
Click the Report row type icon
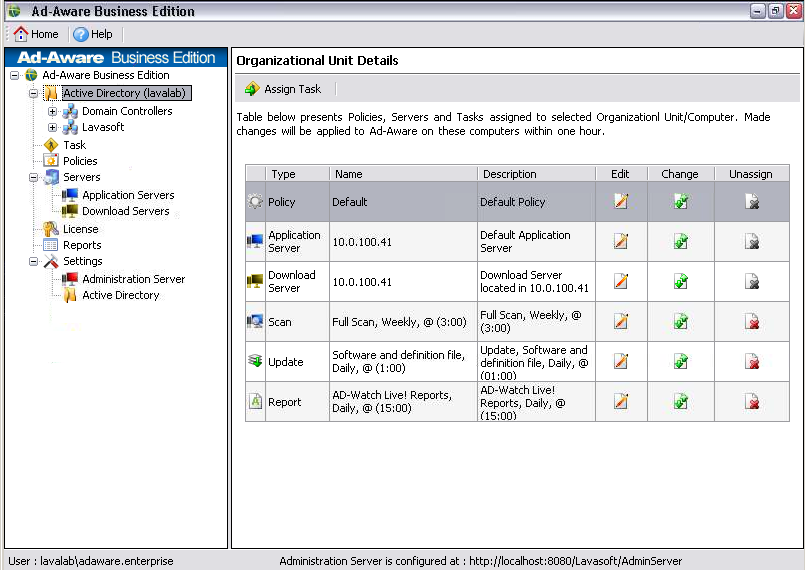(x=255, y=401)
